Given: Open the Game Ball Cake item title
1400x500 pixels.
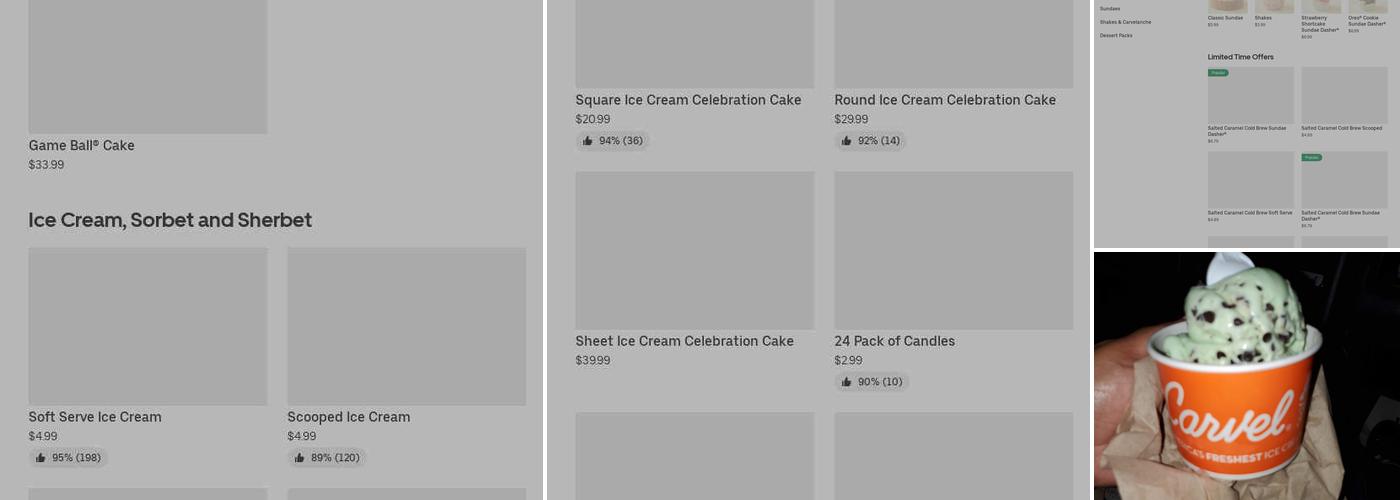Looking at the screenshot, I should (81, 146).
